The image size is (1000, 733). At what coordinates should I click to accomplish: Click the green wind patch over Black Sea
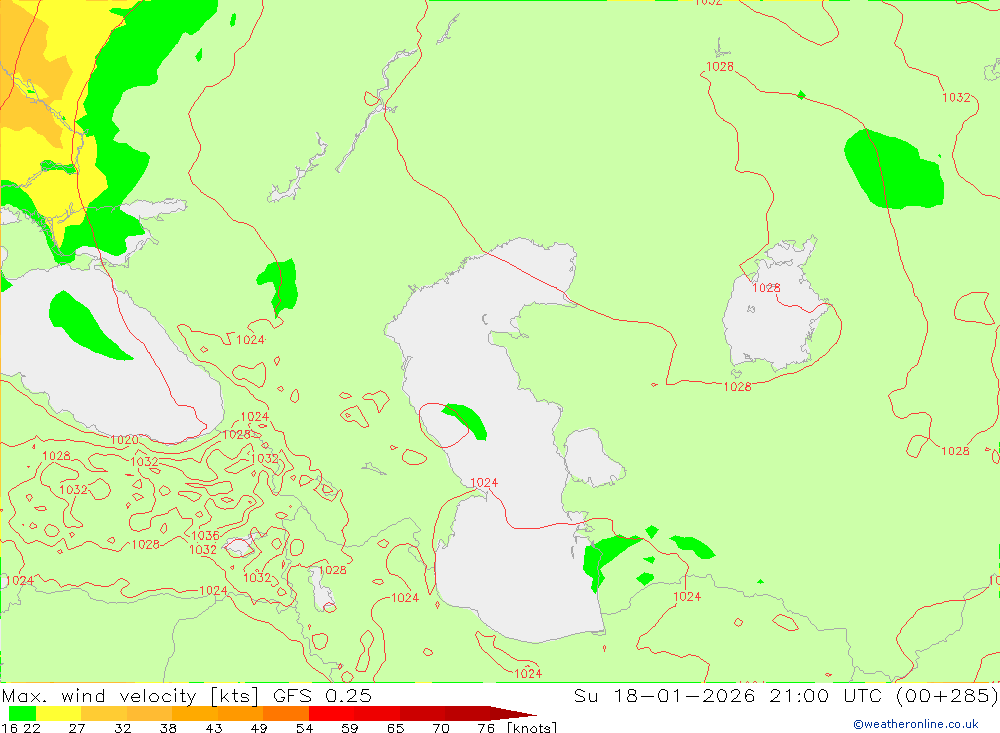86,325
